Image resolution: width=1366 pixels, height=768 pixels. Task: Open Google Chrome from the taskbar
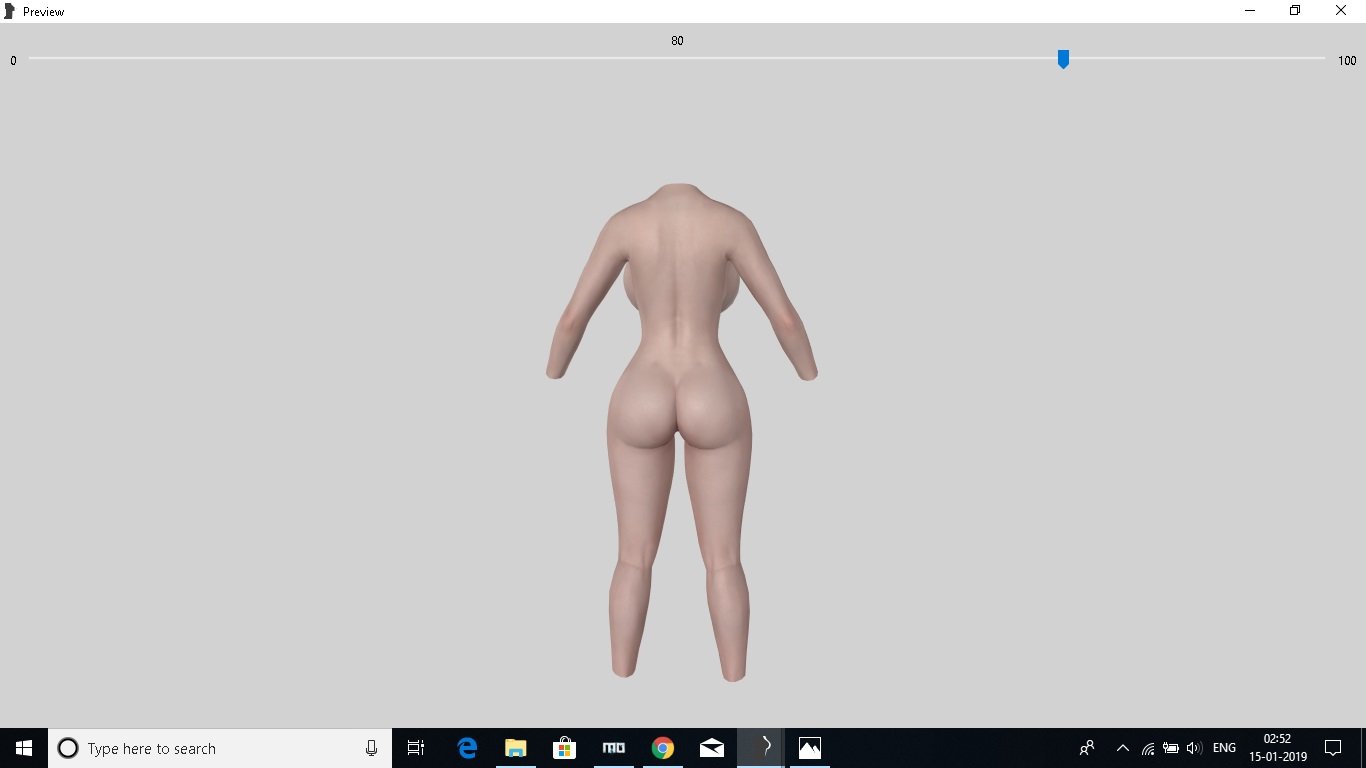tap(663, 748)
